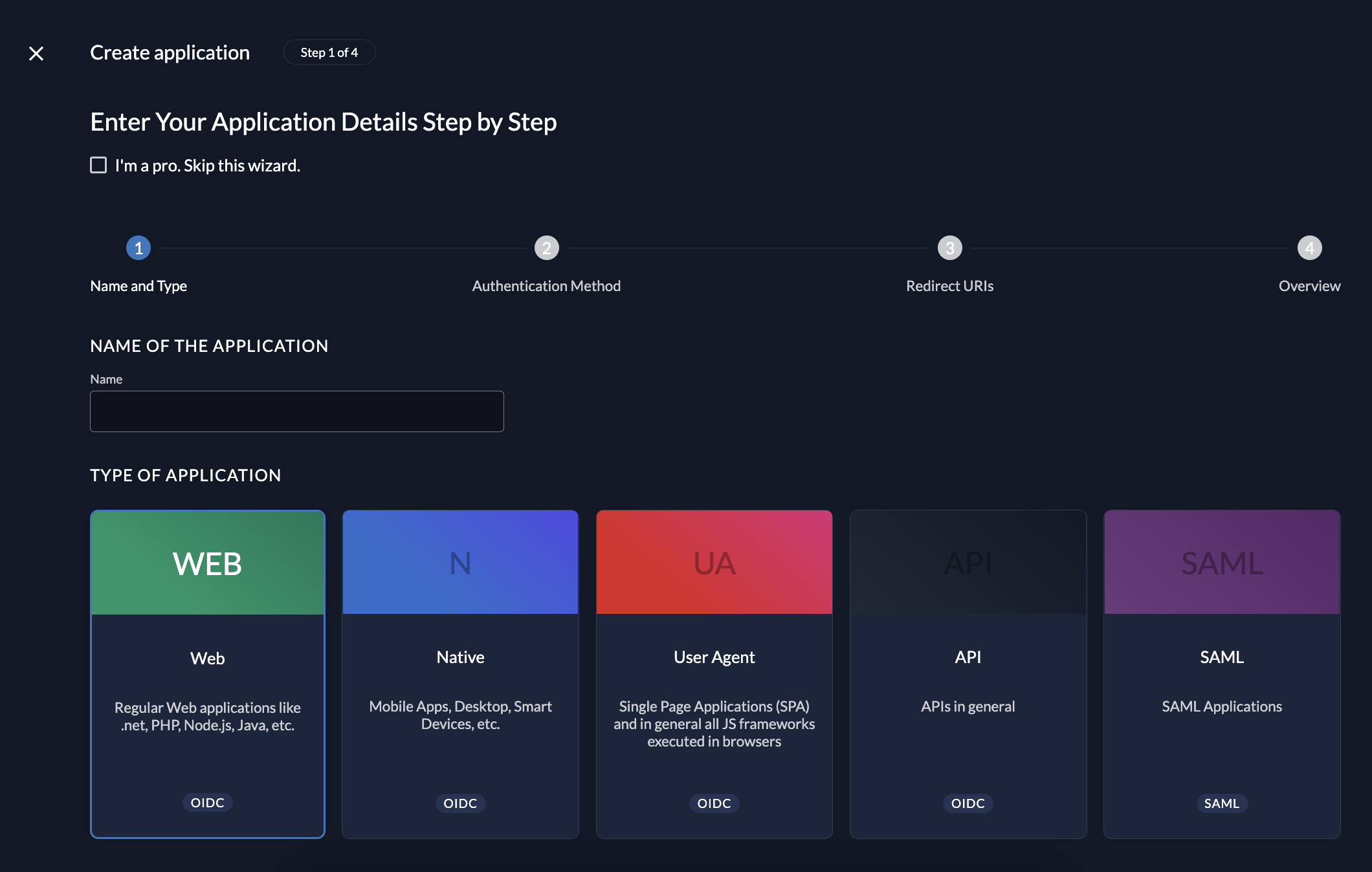Pick the red UA User Agent banner
The image size is (1372, 872).
[x=714, y=562]
